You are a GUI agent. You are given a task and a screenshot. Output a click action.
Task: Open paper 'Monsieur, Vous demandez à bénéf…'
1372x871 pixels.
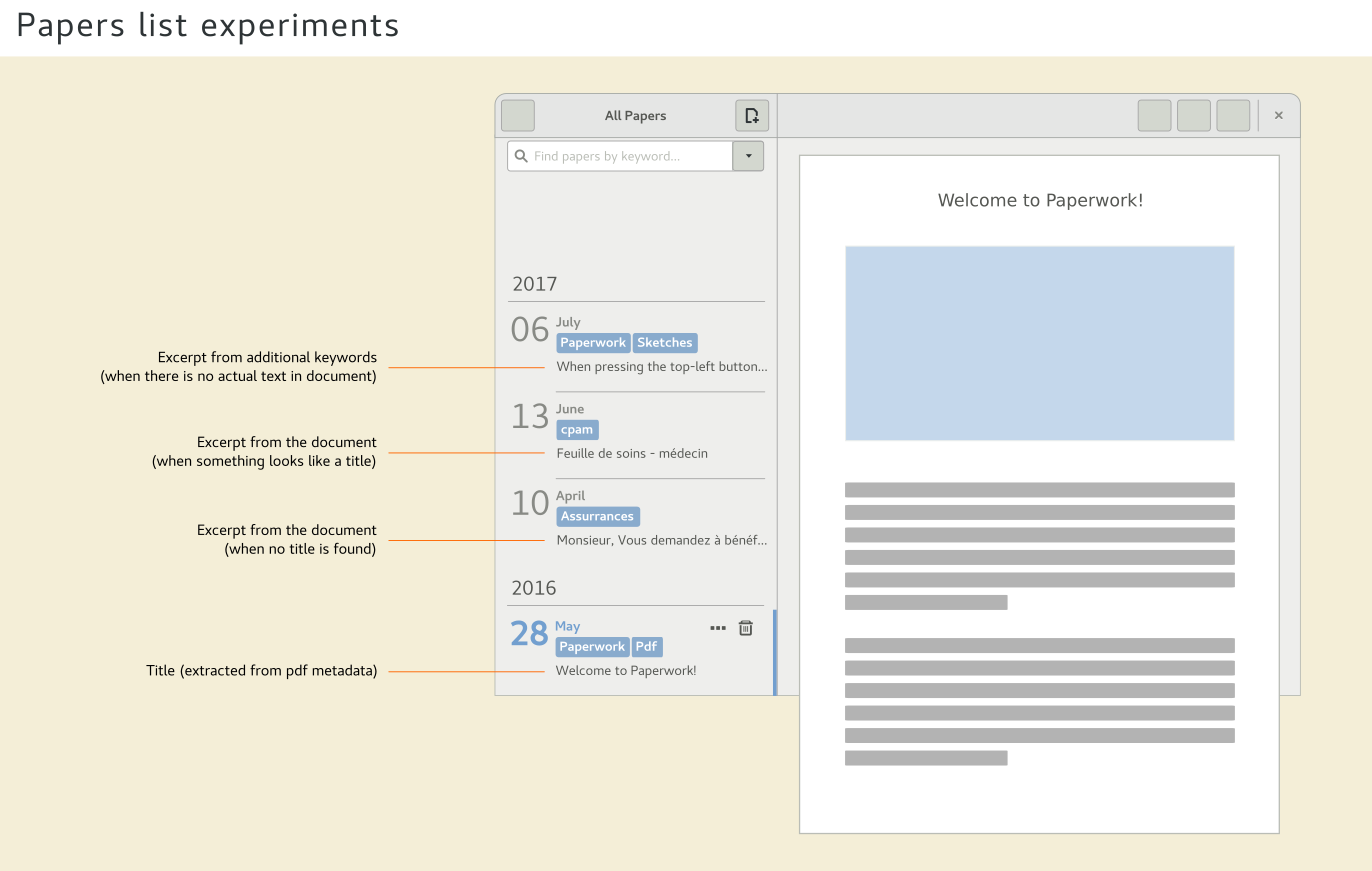pyautogui.click(x=662, y=541)
